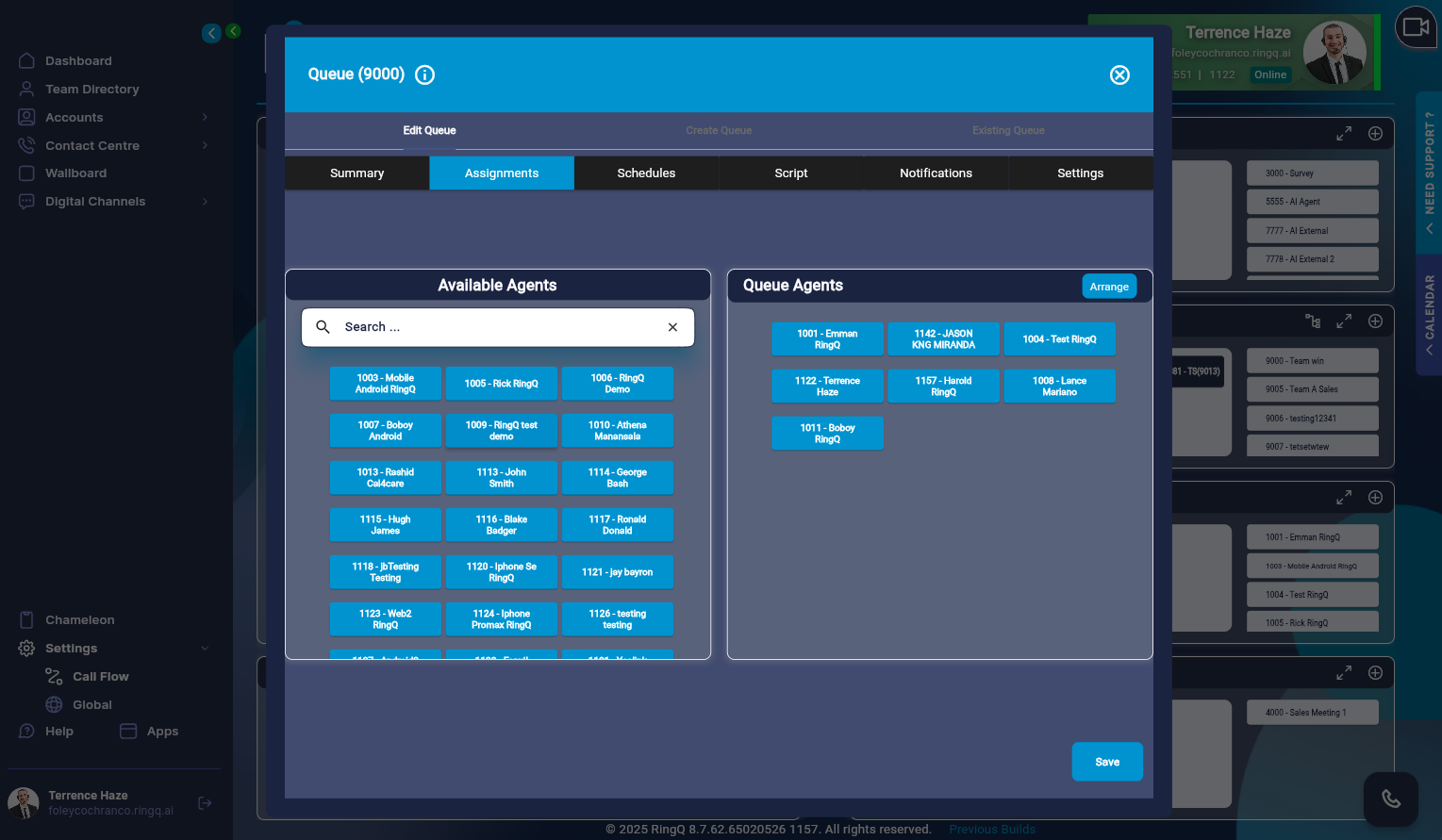This screenshot has height=840, width=1442.
Task: Open Chameleon in the sidebar
Action: [79, 620]
